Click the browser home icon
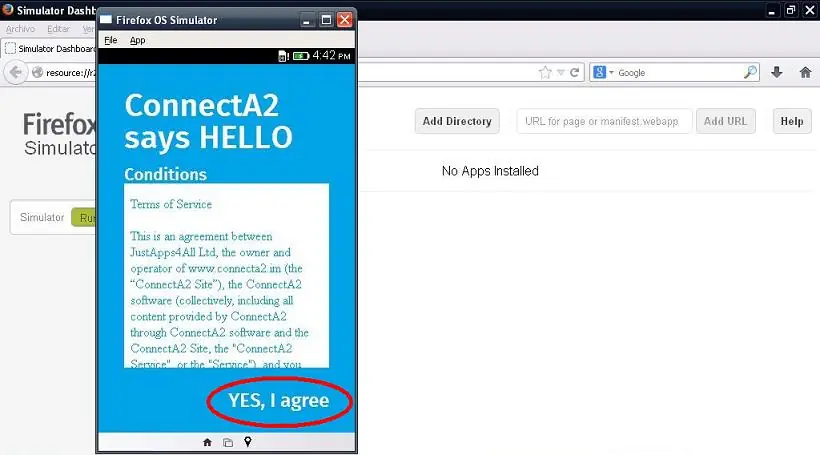 point(805,73)
